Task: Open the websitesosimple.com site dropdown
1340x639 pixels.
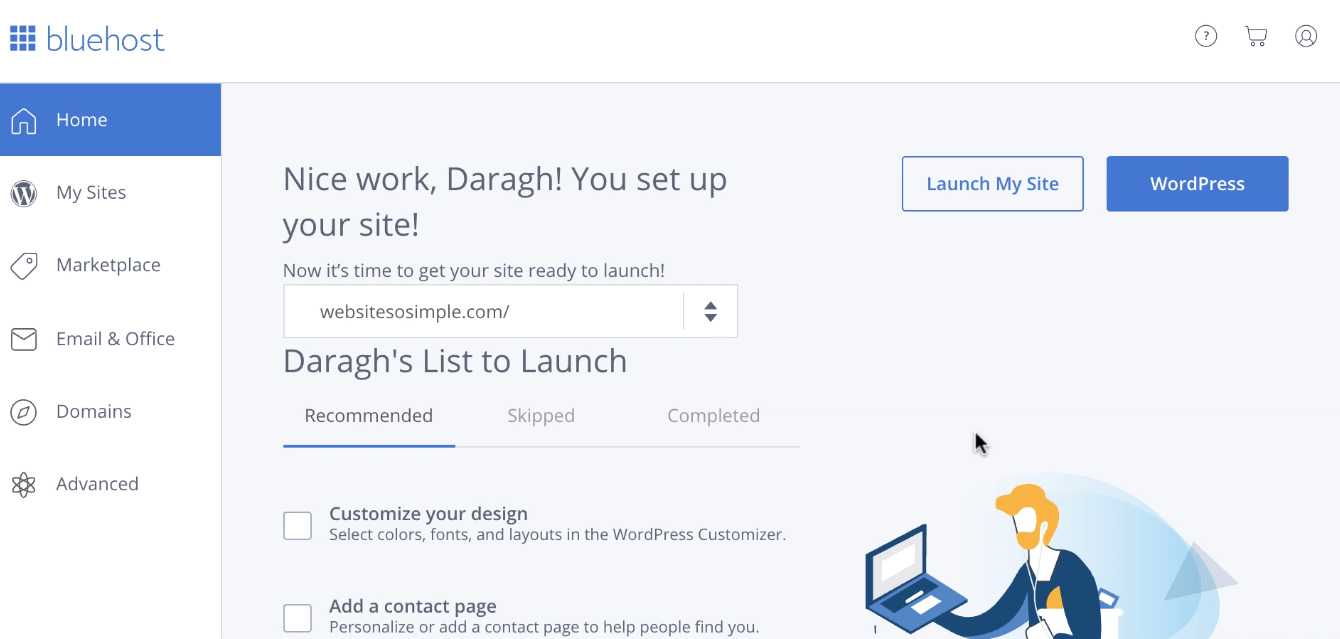Action: coord(510,311)
